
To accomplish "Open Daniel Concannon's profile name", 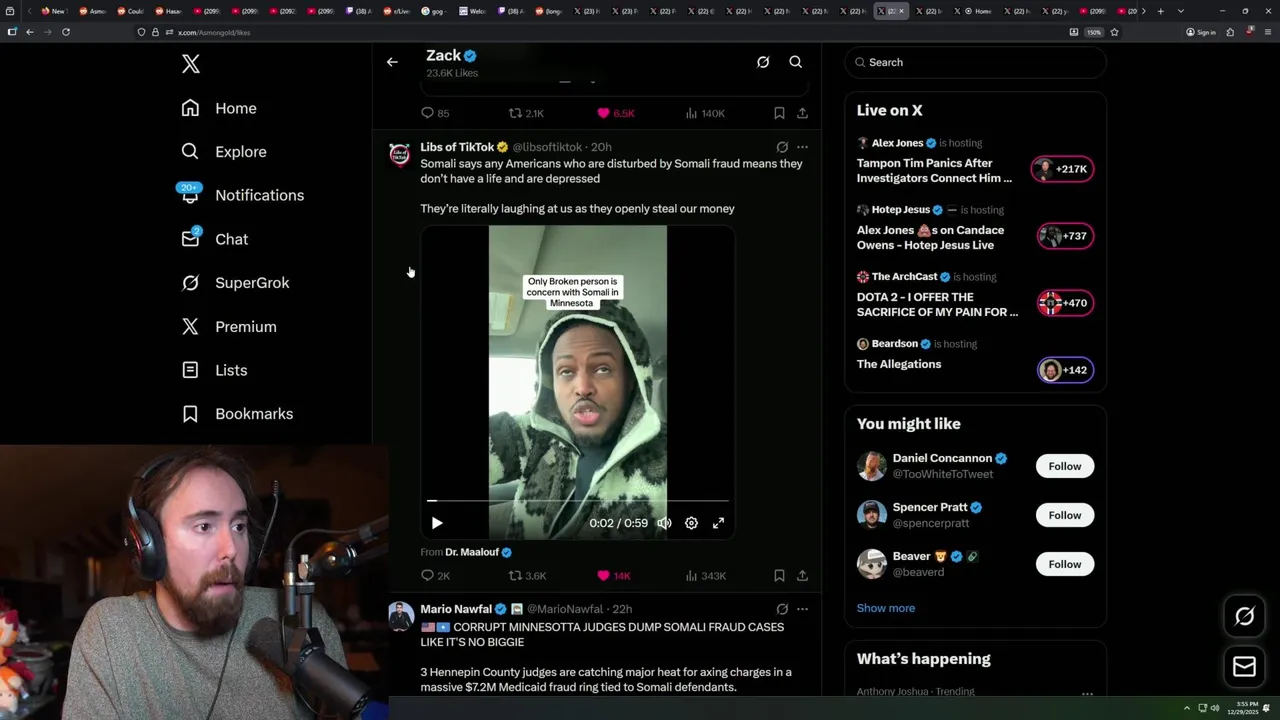I will pyautogui.click(x=942, y=458).
